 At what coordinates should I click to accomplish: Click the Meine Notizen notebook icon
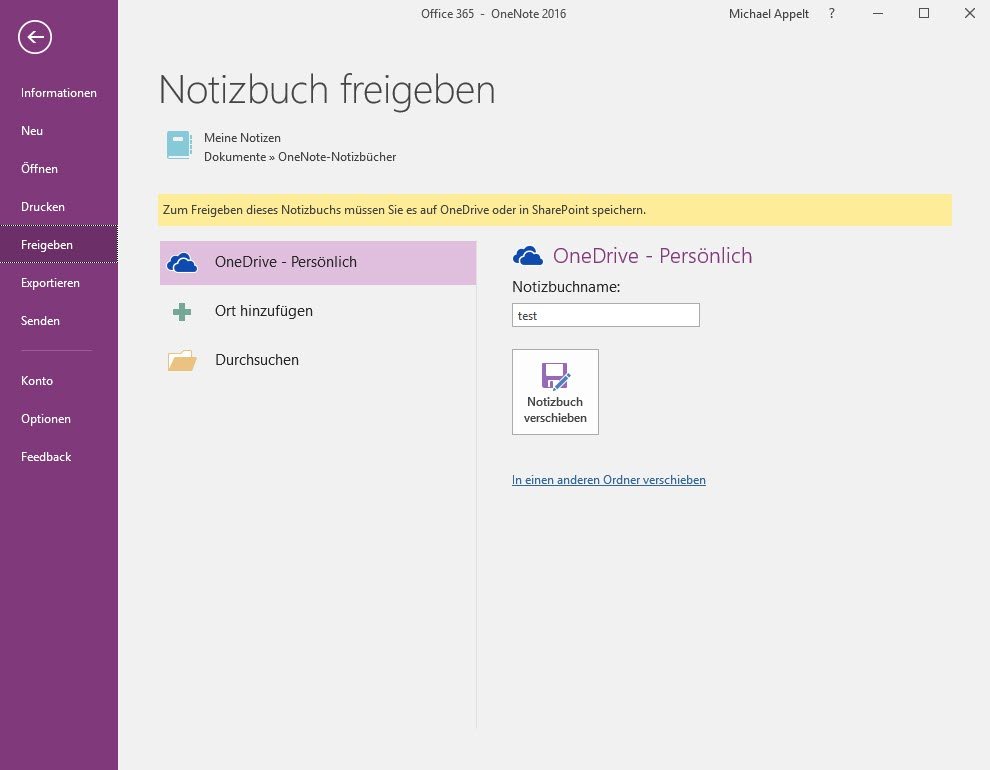coord(179,145)
